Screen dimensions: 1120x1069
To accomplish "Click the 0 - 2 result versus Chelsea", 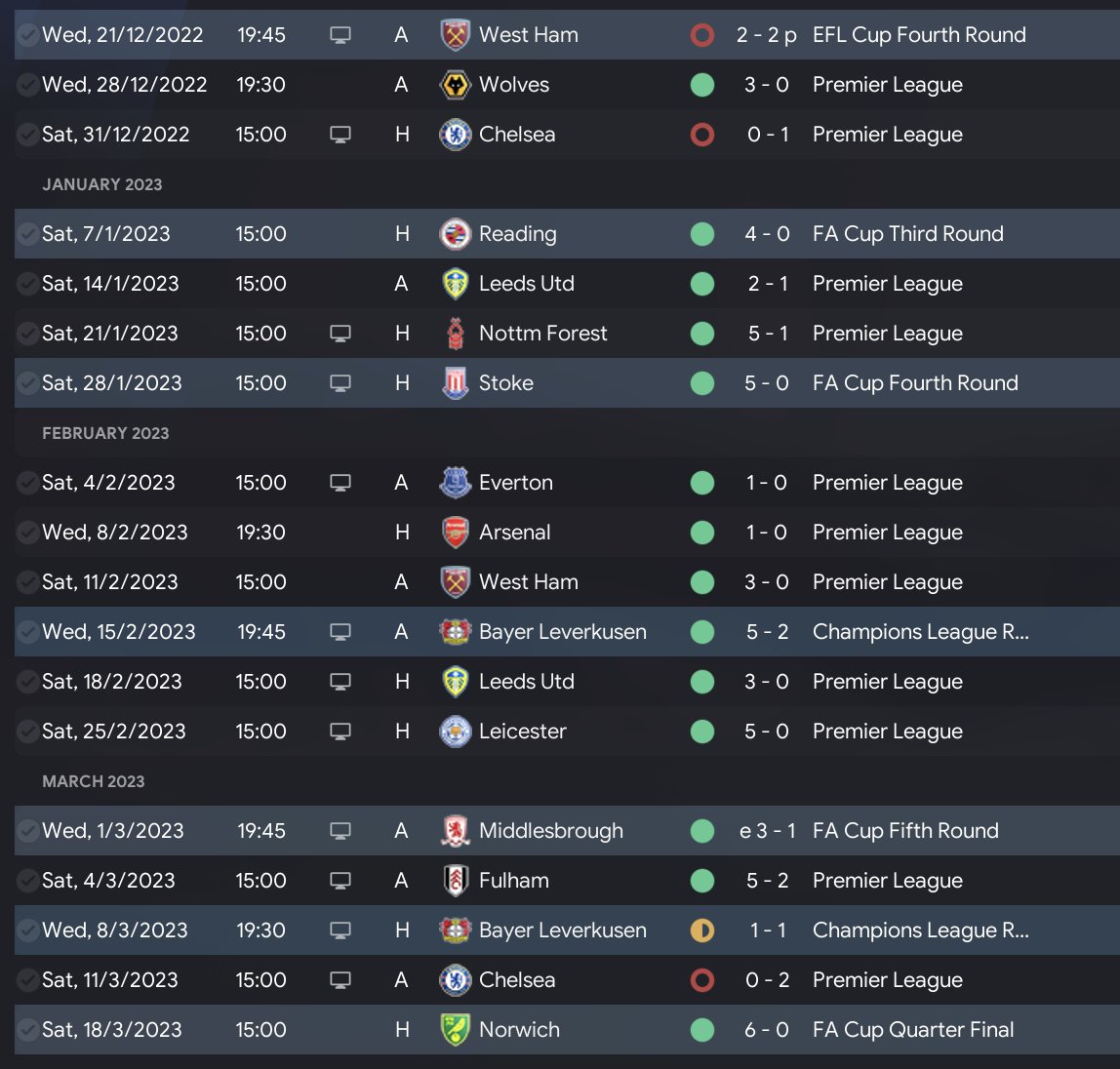I will [x=767, y=980].
